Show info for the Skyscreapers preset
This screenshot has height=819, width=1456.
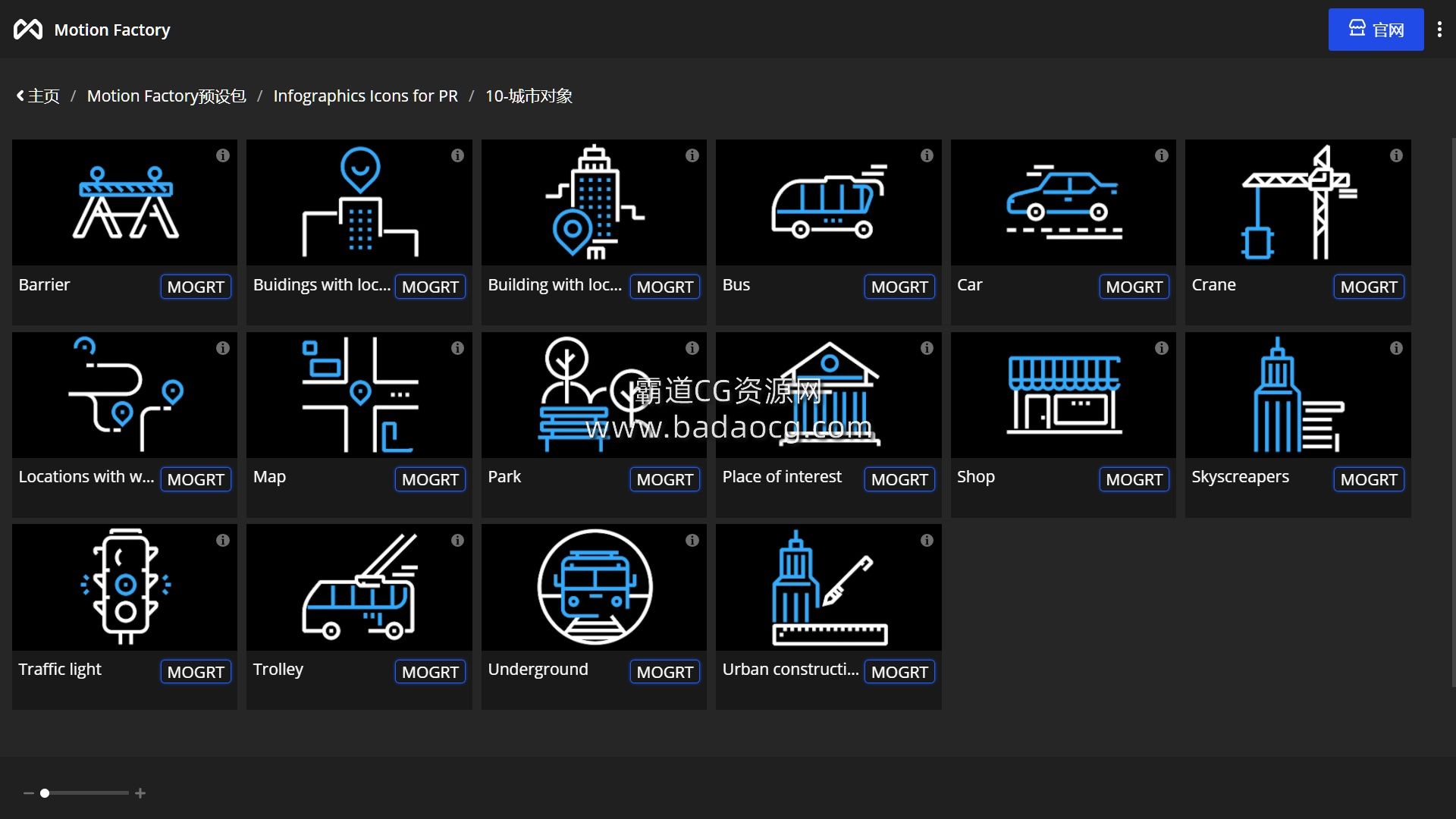click(x=1396, y=348)
